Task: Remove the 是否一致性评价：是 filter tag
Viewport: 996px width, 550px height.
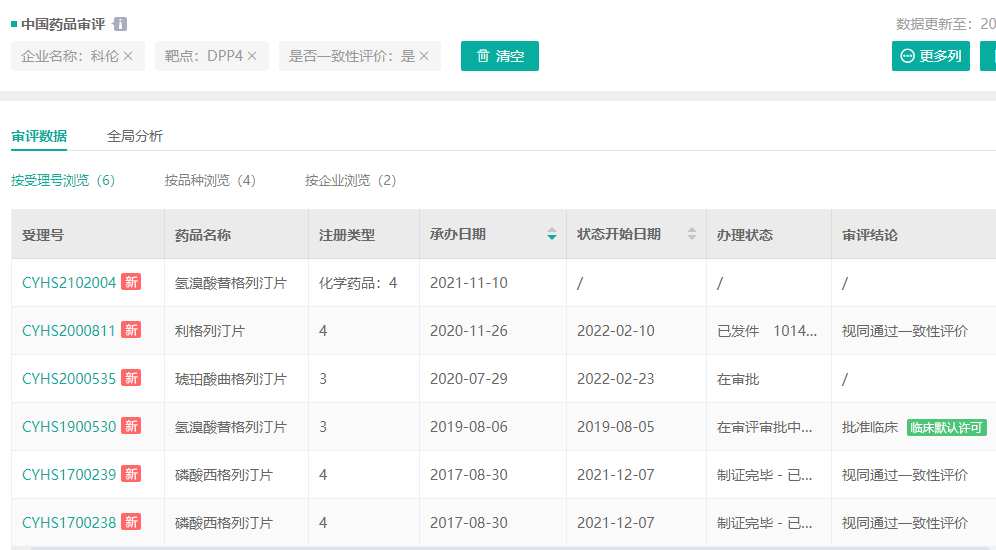Action: point(424,56)
